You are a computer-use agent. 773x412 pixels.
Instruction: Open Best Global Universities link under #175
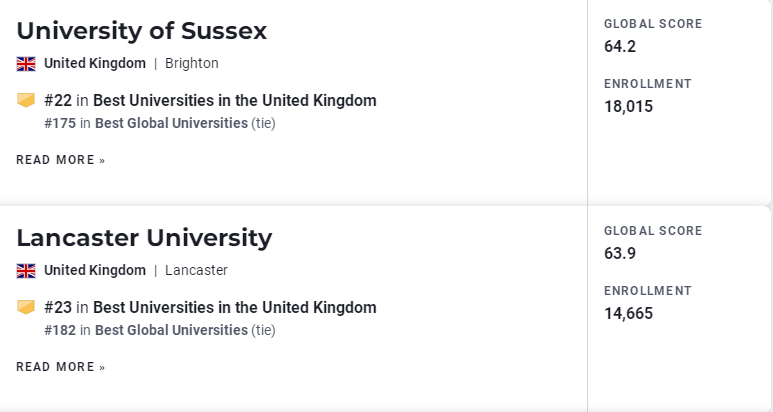[171, 123]
